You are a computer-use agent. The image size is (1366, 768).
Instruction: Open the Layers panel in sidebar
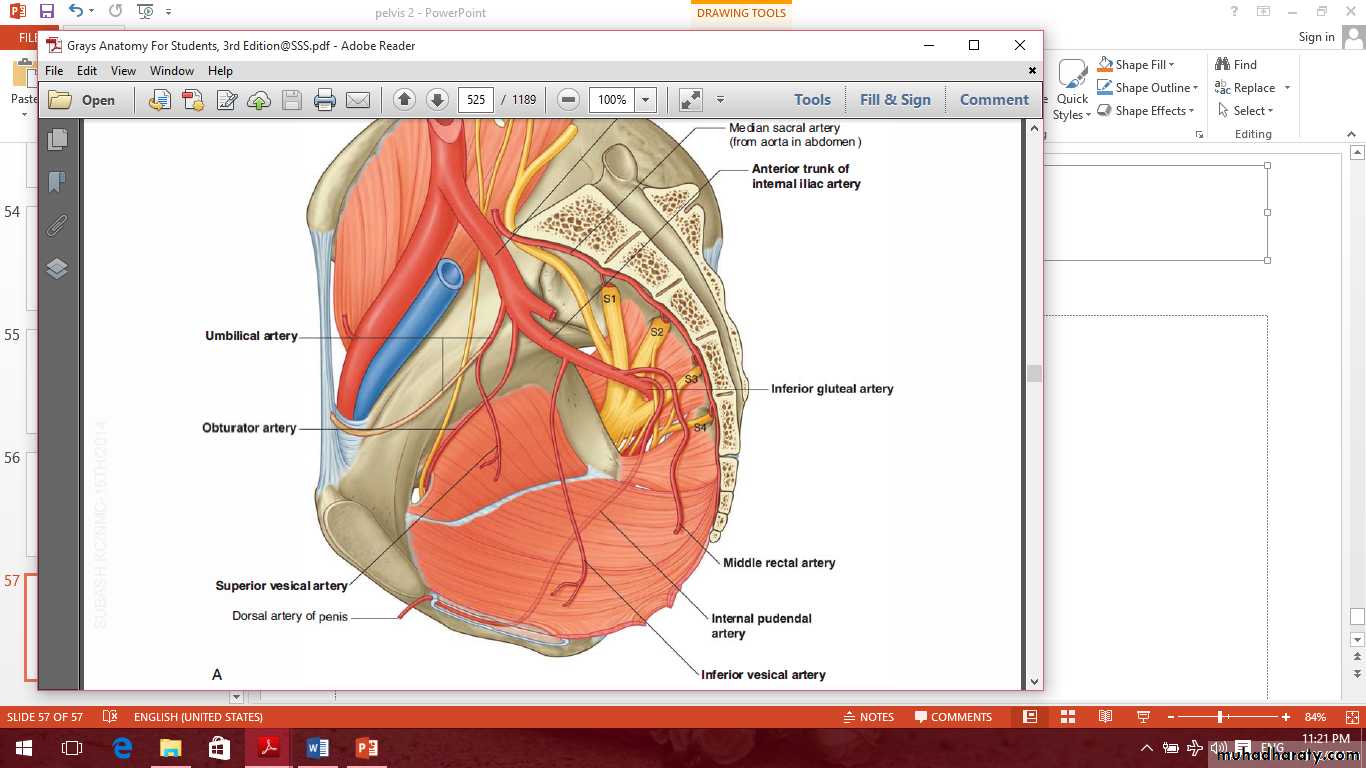click(57, 268)
